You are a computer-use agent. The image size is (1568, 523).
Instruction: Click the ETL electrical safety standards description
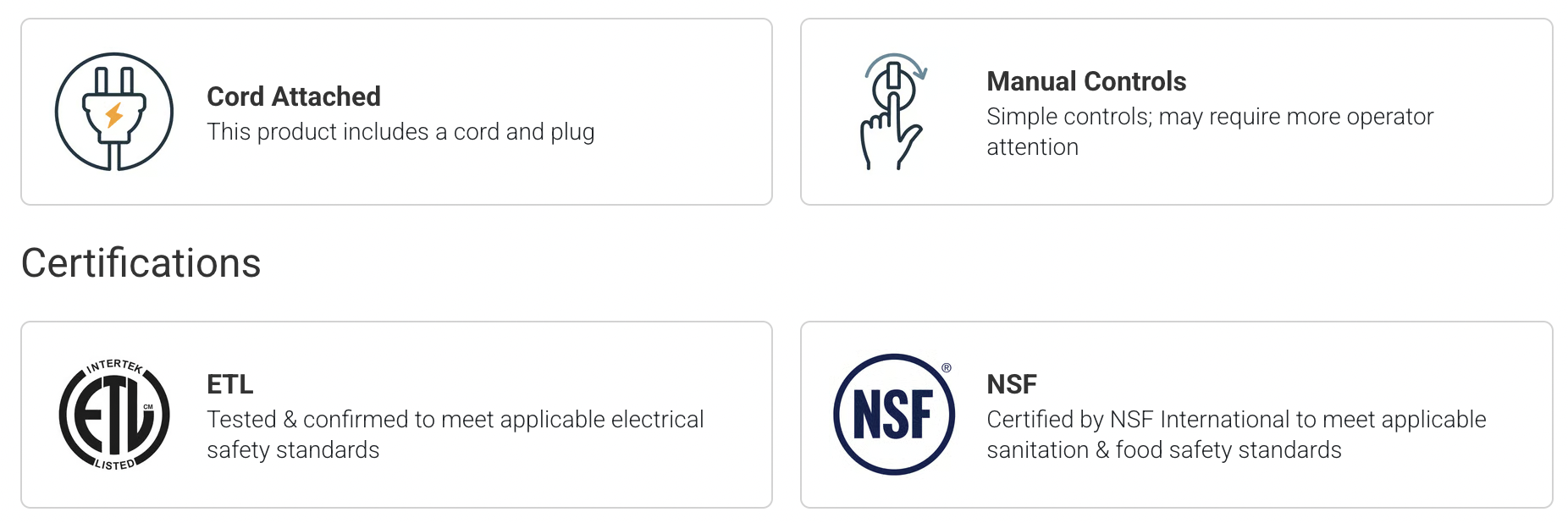(455, 434)
